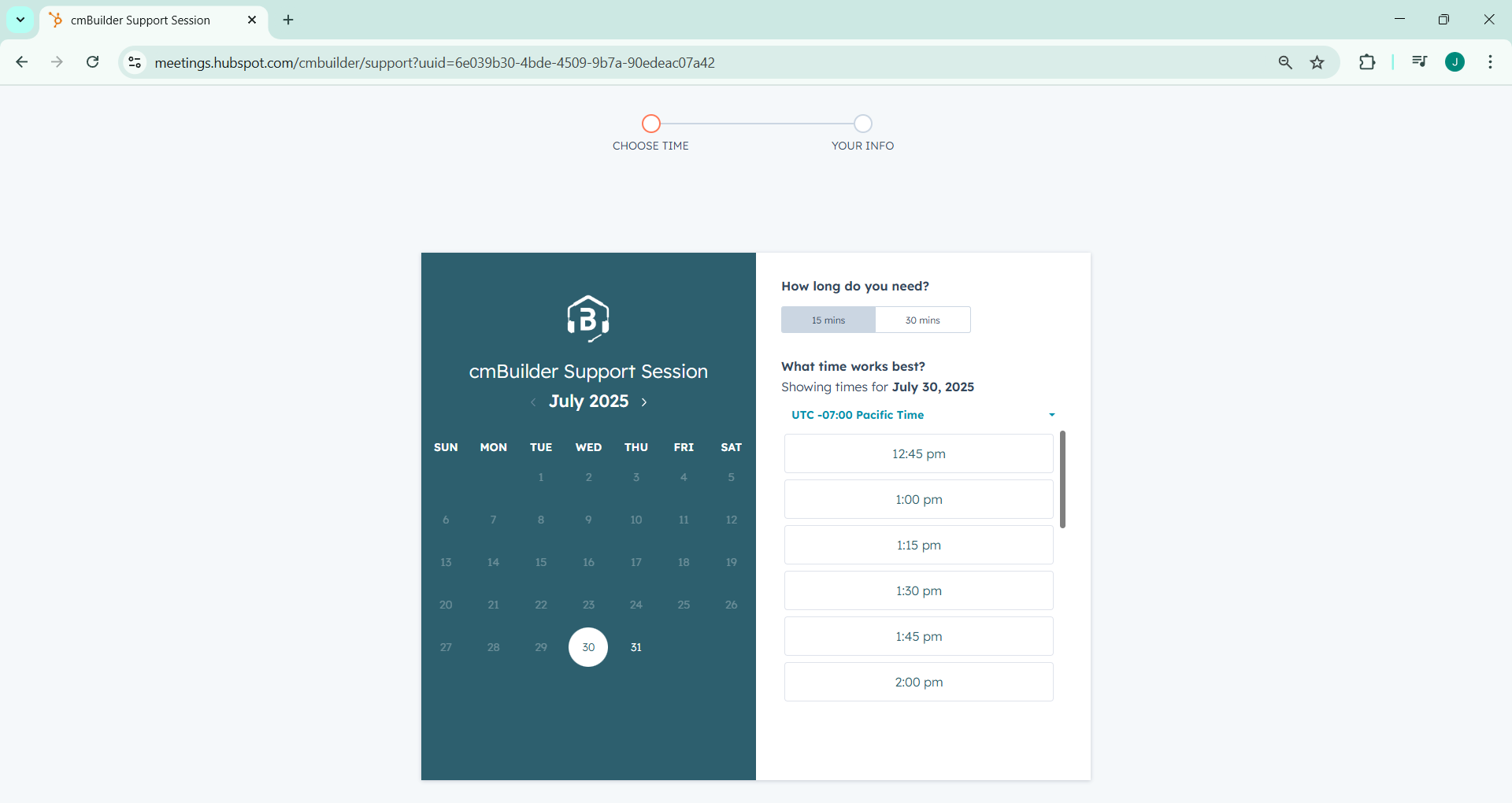Click the address bar URL
This screenshot has width=1512, height=803.
[x=435, y=62]
